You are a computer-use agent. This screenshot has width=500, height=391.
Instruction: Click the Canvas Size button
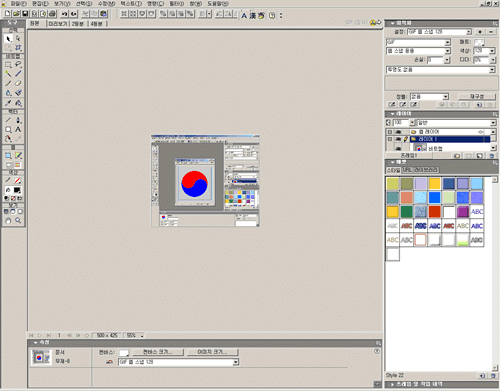point(158,352)
